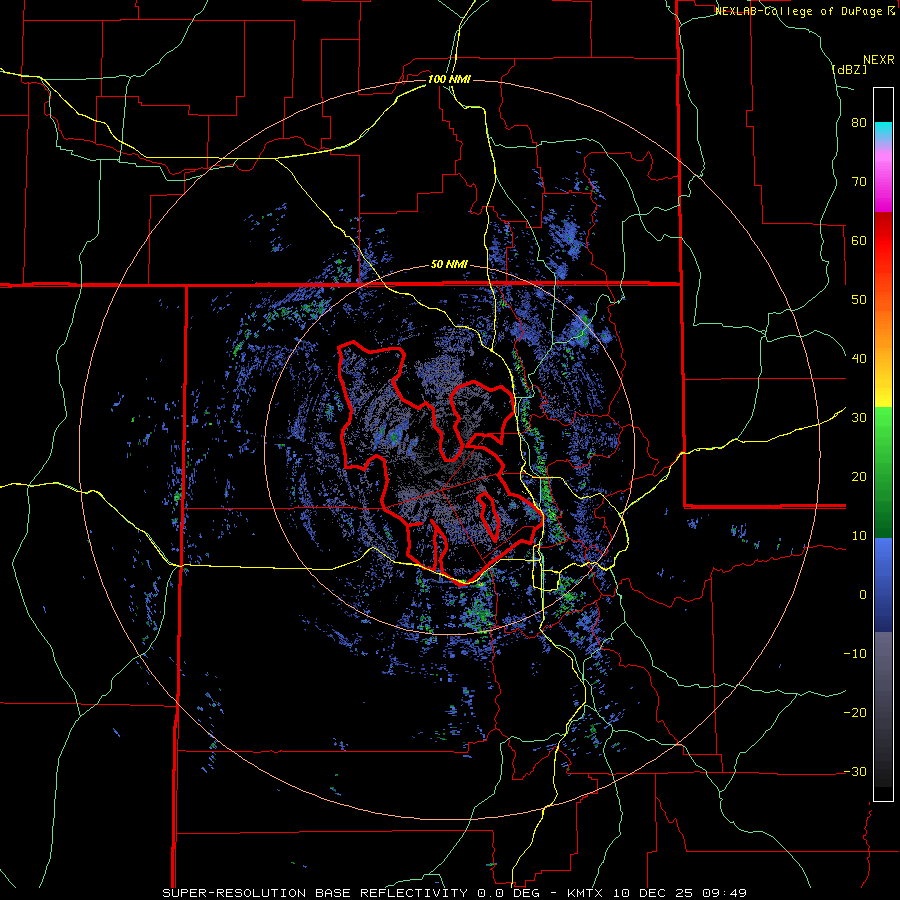This screenshot has width=900, height=900.
Task: Click the 20 value on the dBZ scale
Action: 859,477
